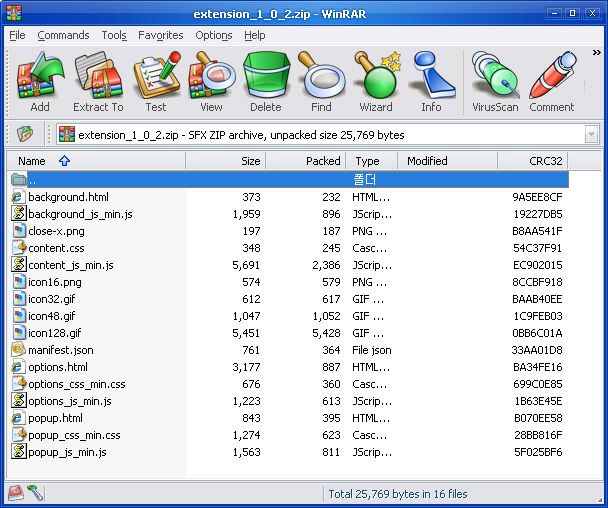
Task: Select icon16.png image icon
Action: (x=18, y=282)
